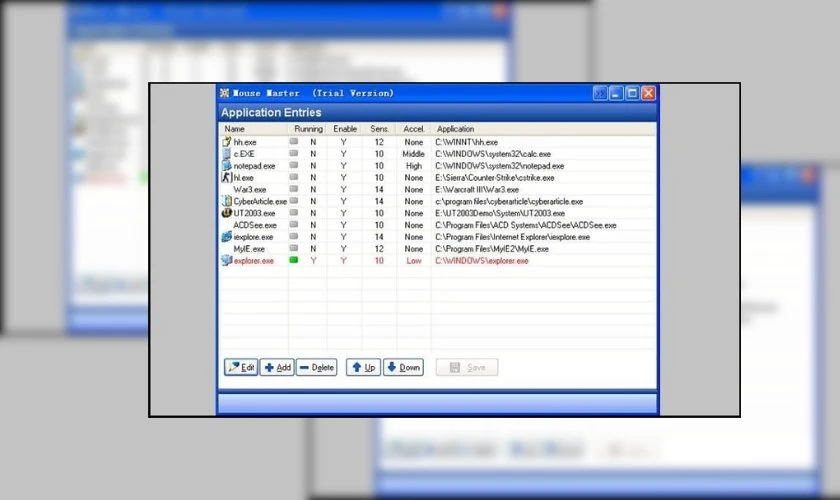Click green running indicator for explorer.exe
The image size is (840, 500).
click(x=294, y=260)
